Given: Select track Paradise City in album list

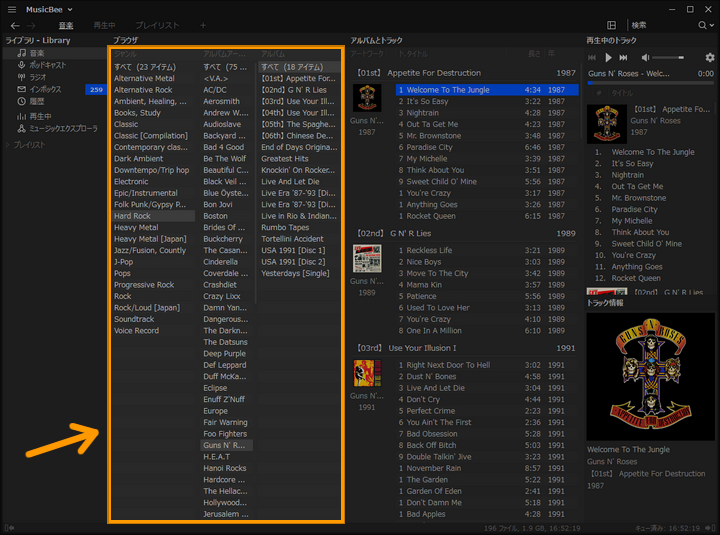Looking at the screenshot, I should (487, 147).
